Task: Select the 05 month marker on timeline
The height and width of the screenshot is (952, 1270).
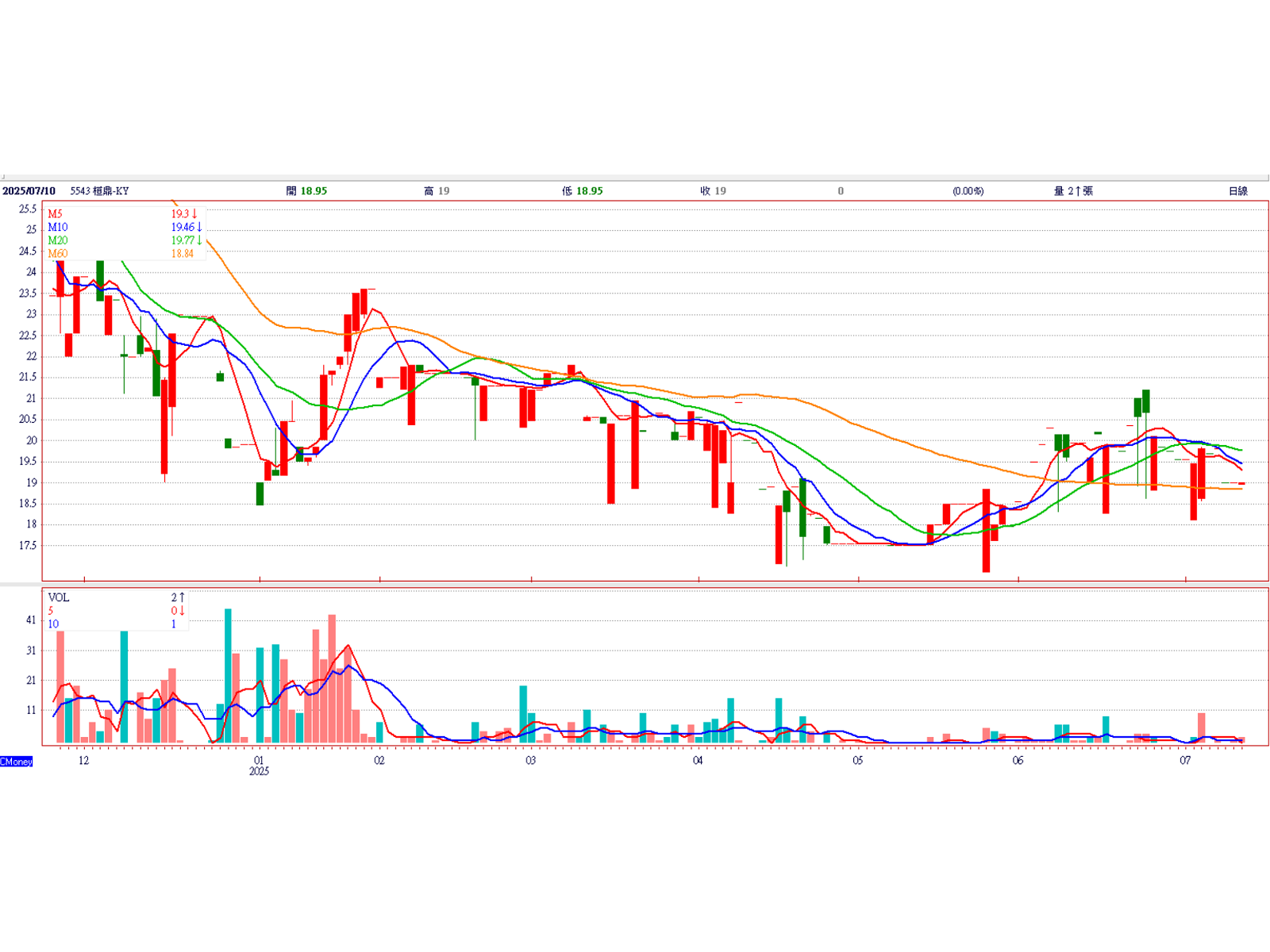Action: coord(858,760)
